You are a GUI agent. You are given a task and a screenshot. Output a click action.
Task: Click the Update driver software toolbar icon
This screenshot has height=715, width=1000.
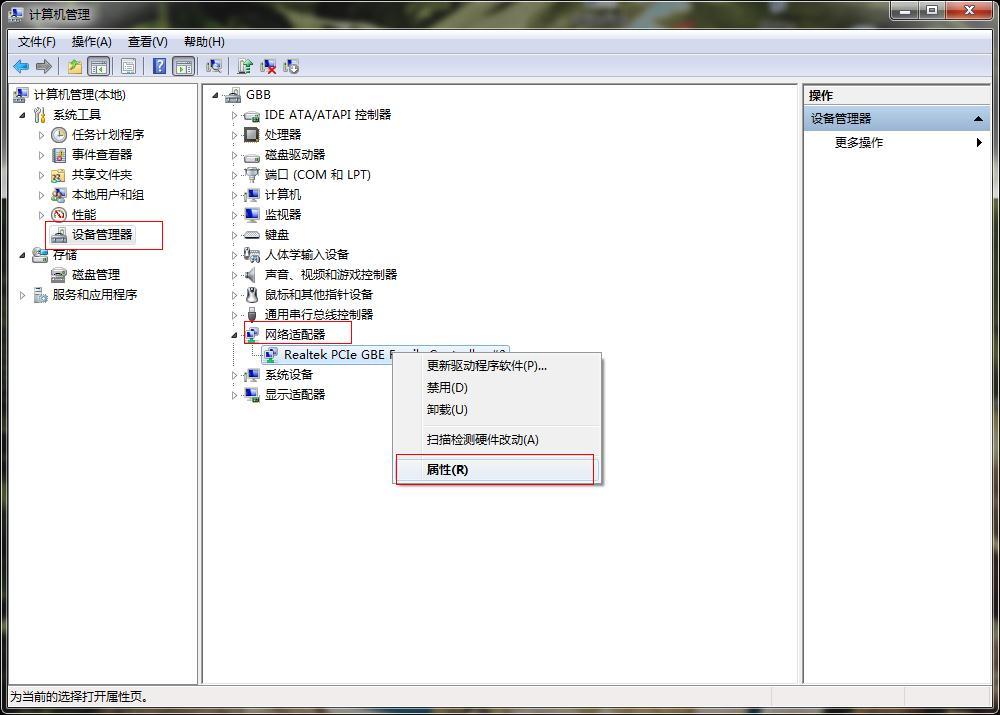coord(245,66)
